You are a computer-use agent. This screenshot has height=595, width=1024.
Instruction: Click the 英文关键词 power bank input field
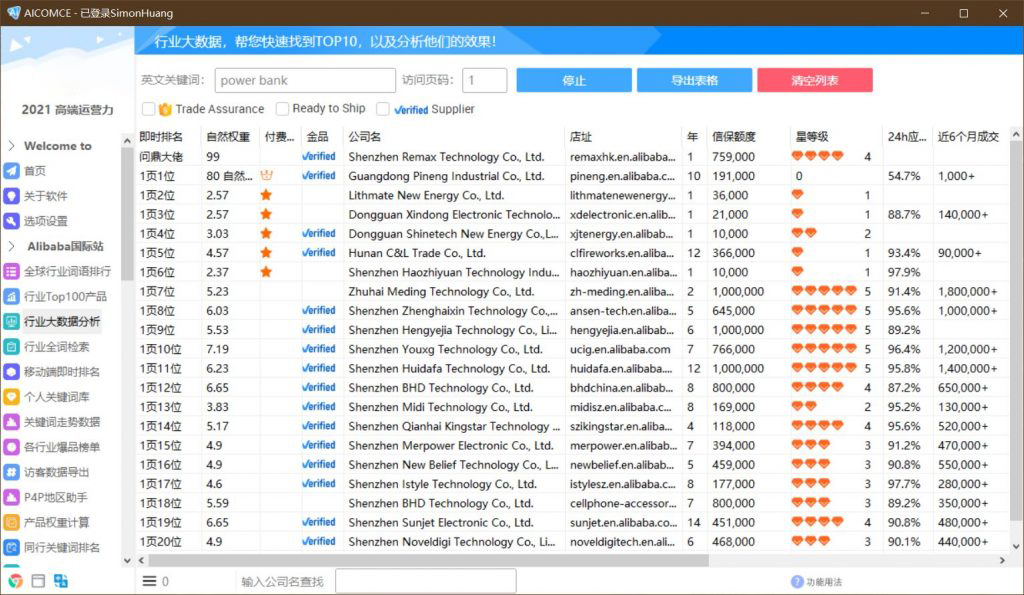pos(304,80)
